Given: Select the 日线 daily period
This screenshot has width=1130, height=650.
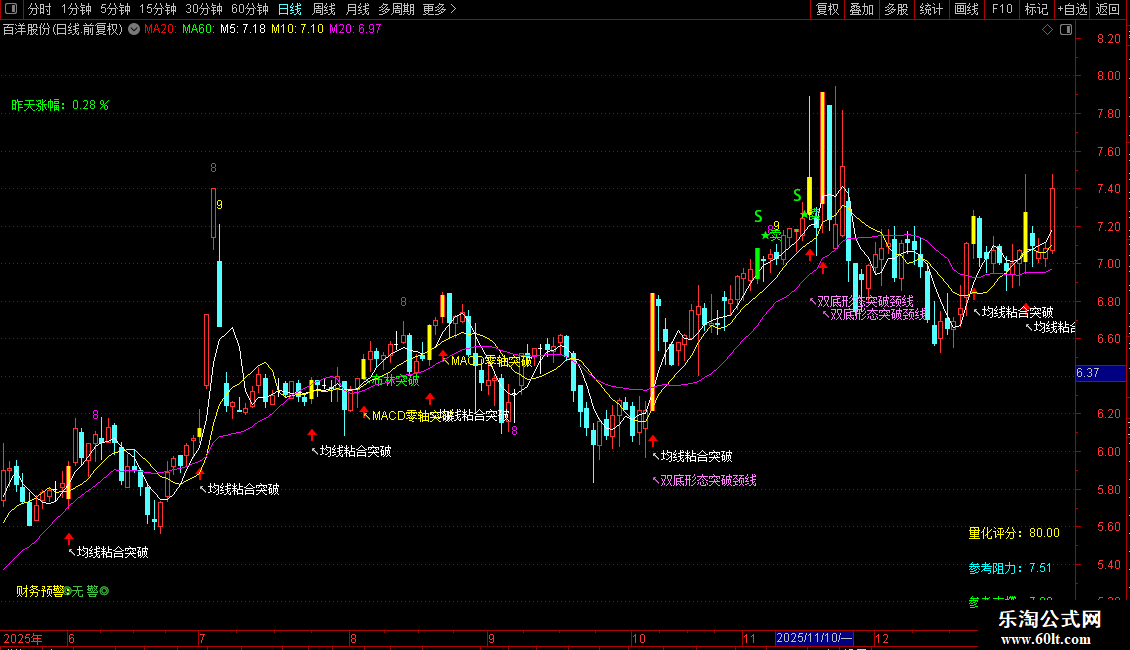Looking at the screenshot, I should tap(290, 9).
